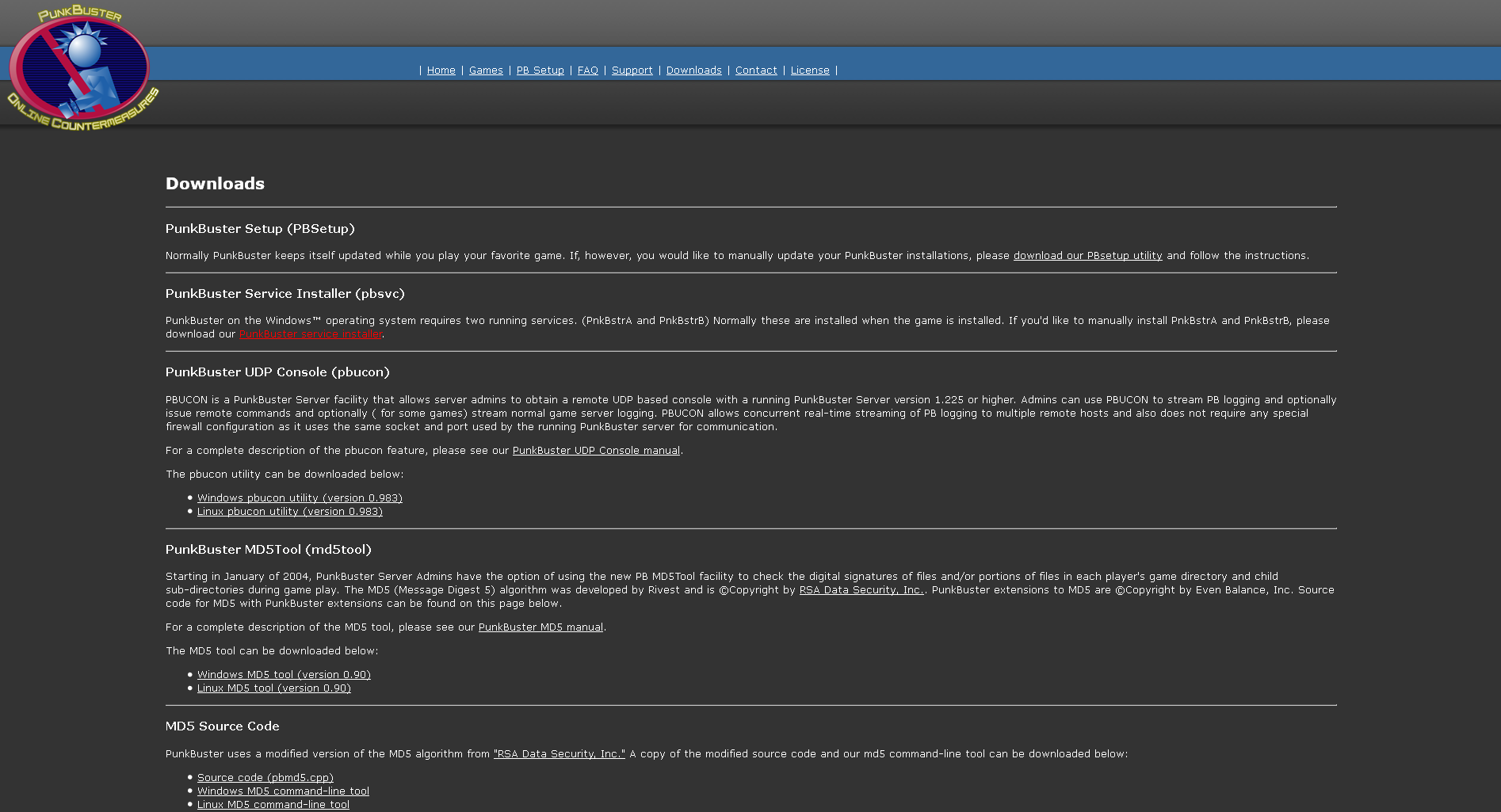Open PB Setup in the navigation
Screen dimensions: 1501x812
tap(540, 71)
